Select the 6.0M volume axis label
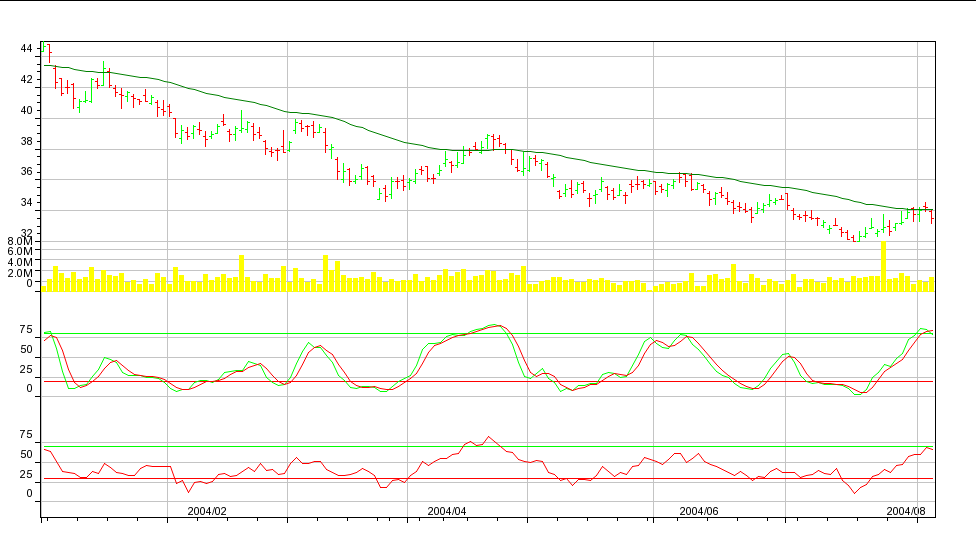This screenshot has height=557, width=976. (20, 252)
